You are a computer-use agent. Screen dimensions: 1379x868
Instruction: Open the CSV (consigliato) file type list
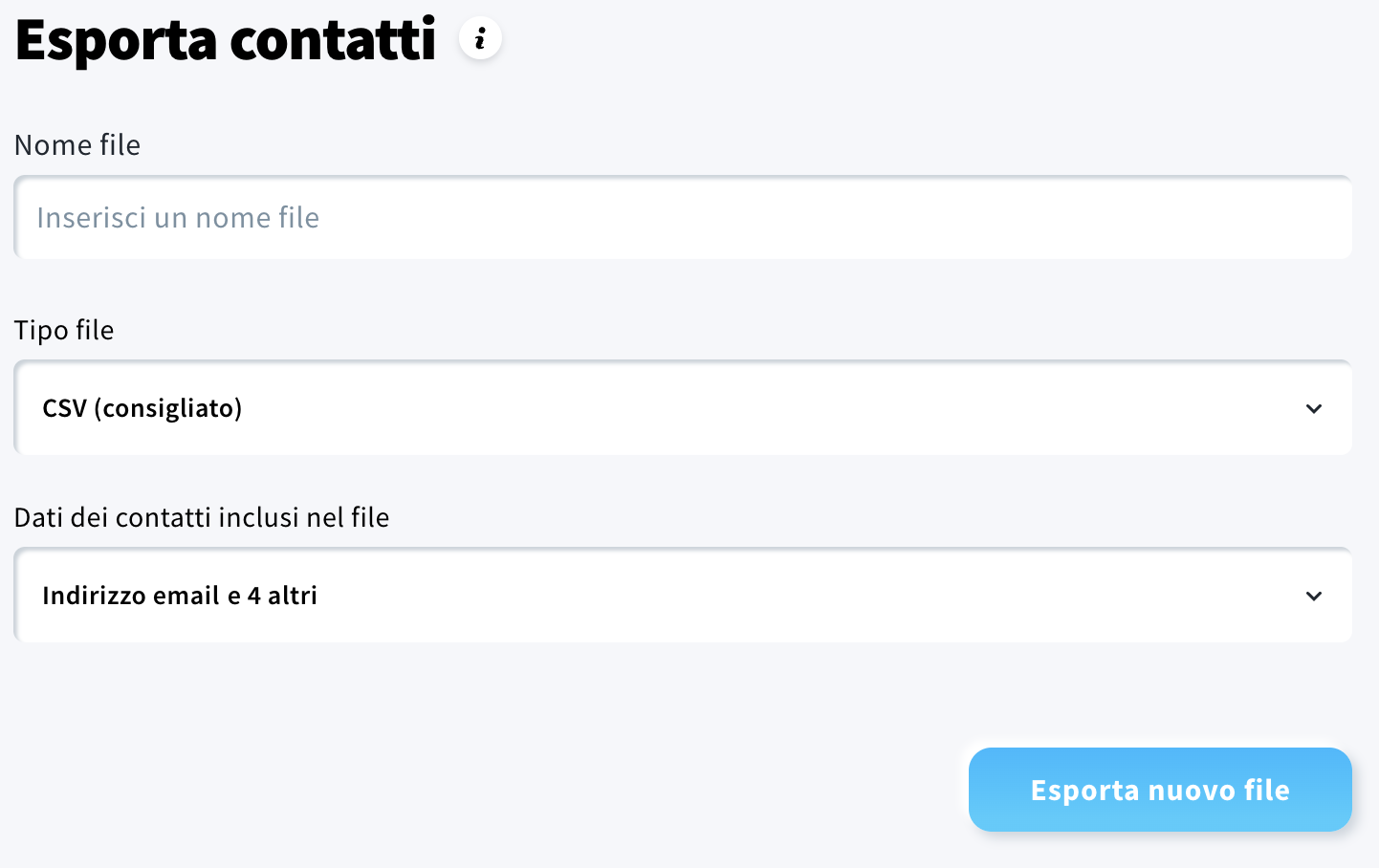coord(682,408)
